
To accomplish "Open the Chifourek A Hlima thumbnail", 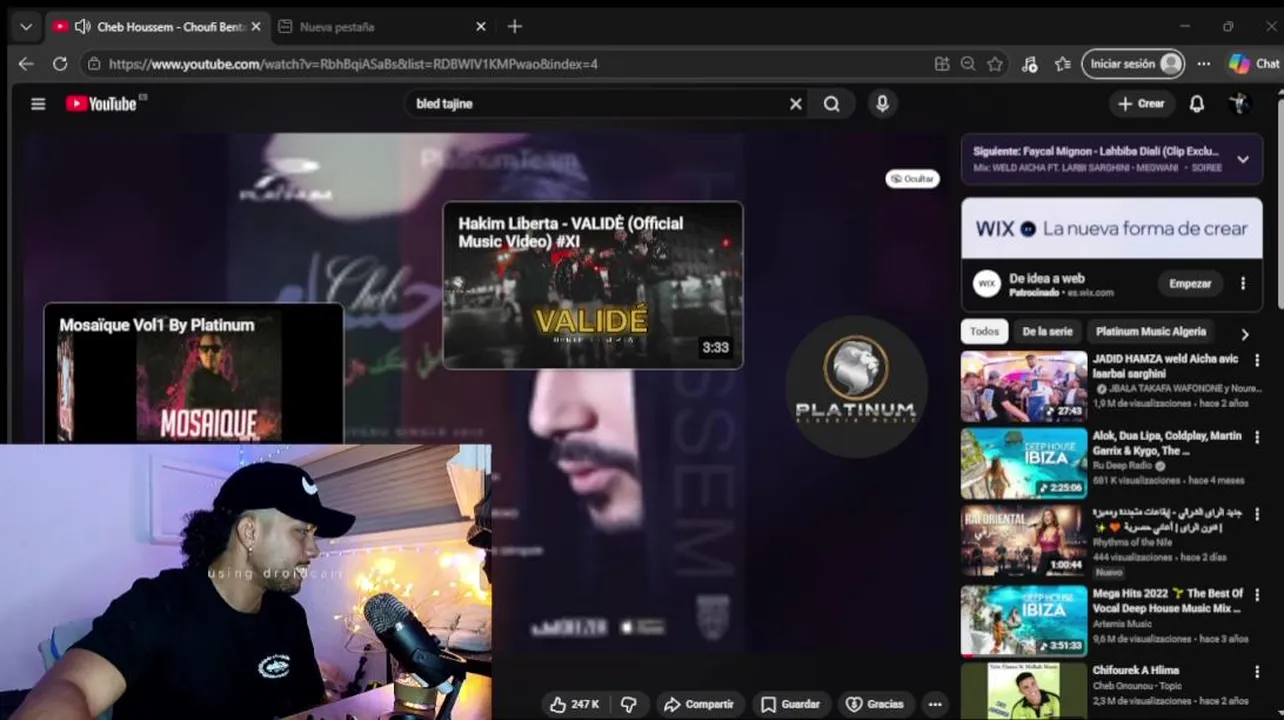I will point(1024,690).
